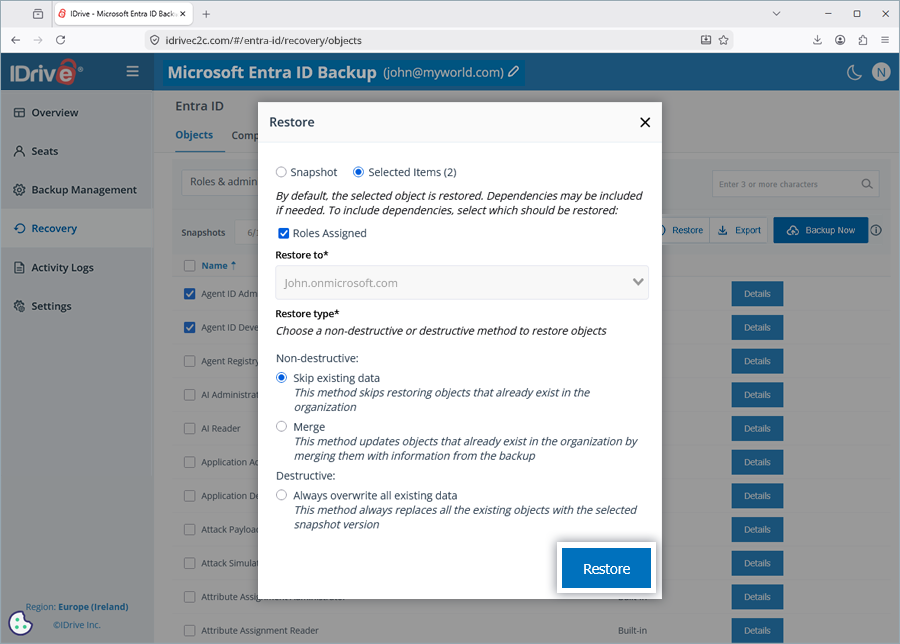Viewport: 900px width, 644px height.
Task: Open Details for Attribute Assignment Reader row
Action: point(757,630)
